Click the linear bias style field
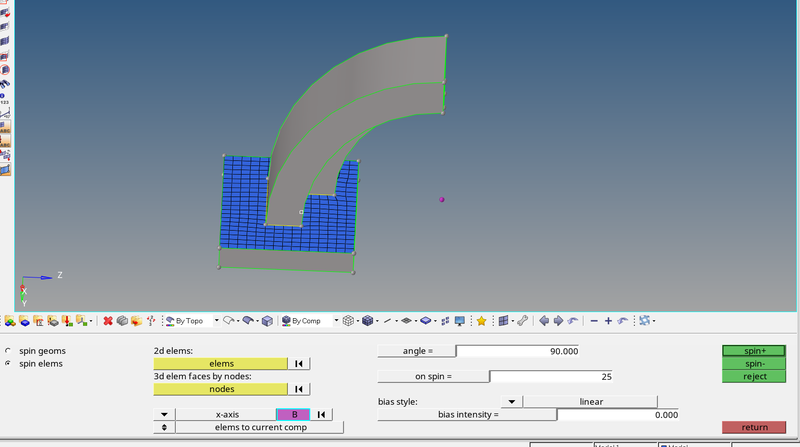 590,402
